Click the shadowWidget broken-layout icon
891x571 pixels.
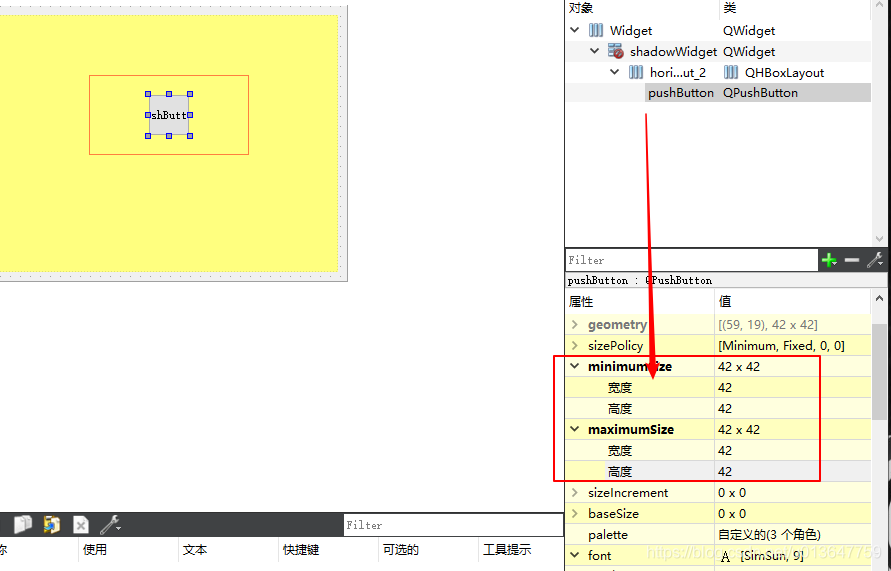pos(615,51)
